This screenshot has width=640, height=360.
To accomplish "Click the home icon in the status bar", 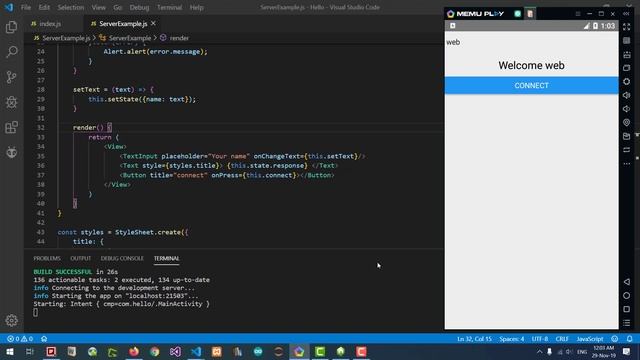I will click(44, 339).
